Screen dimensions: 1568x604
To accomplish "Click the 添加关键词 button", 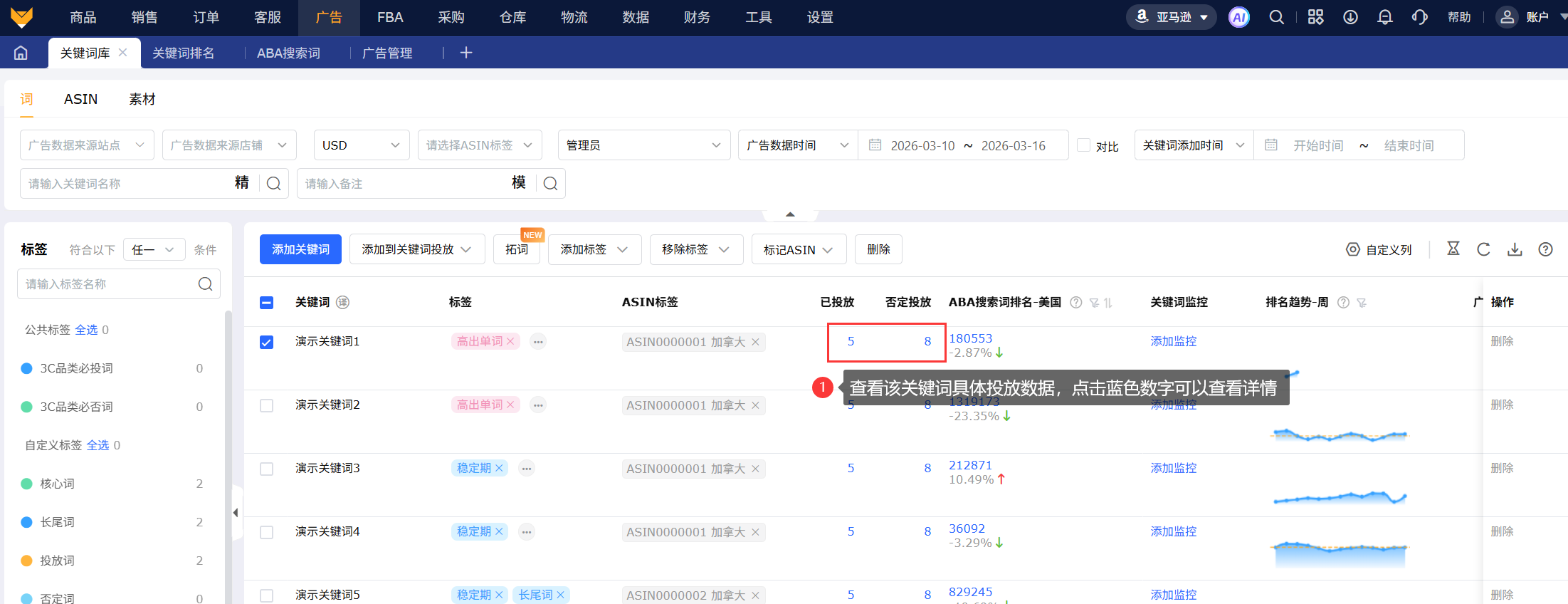I will [x=300, y=249].
